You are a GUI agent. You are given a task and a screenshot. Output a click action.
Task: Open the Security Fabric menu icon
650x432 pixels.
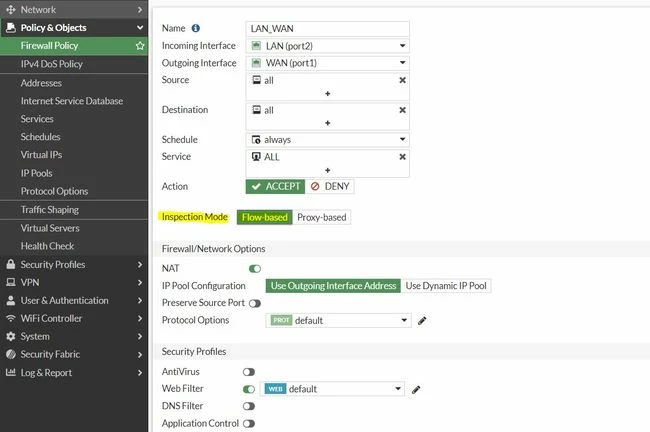(x=11, y=354)
